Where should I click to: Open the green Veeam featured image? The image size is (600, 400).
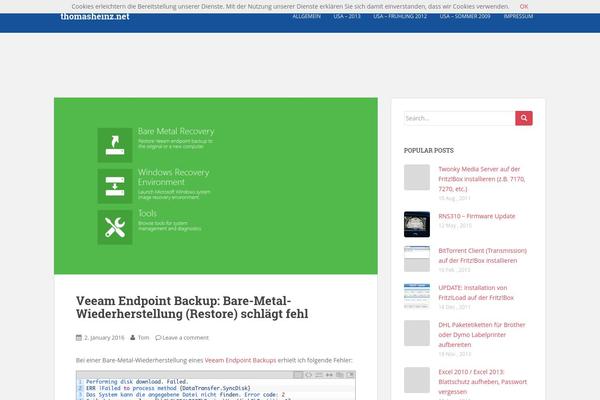click(216, 186)
